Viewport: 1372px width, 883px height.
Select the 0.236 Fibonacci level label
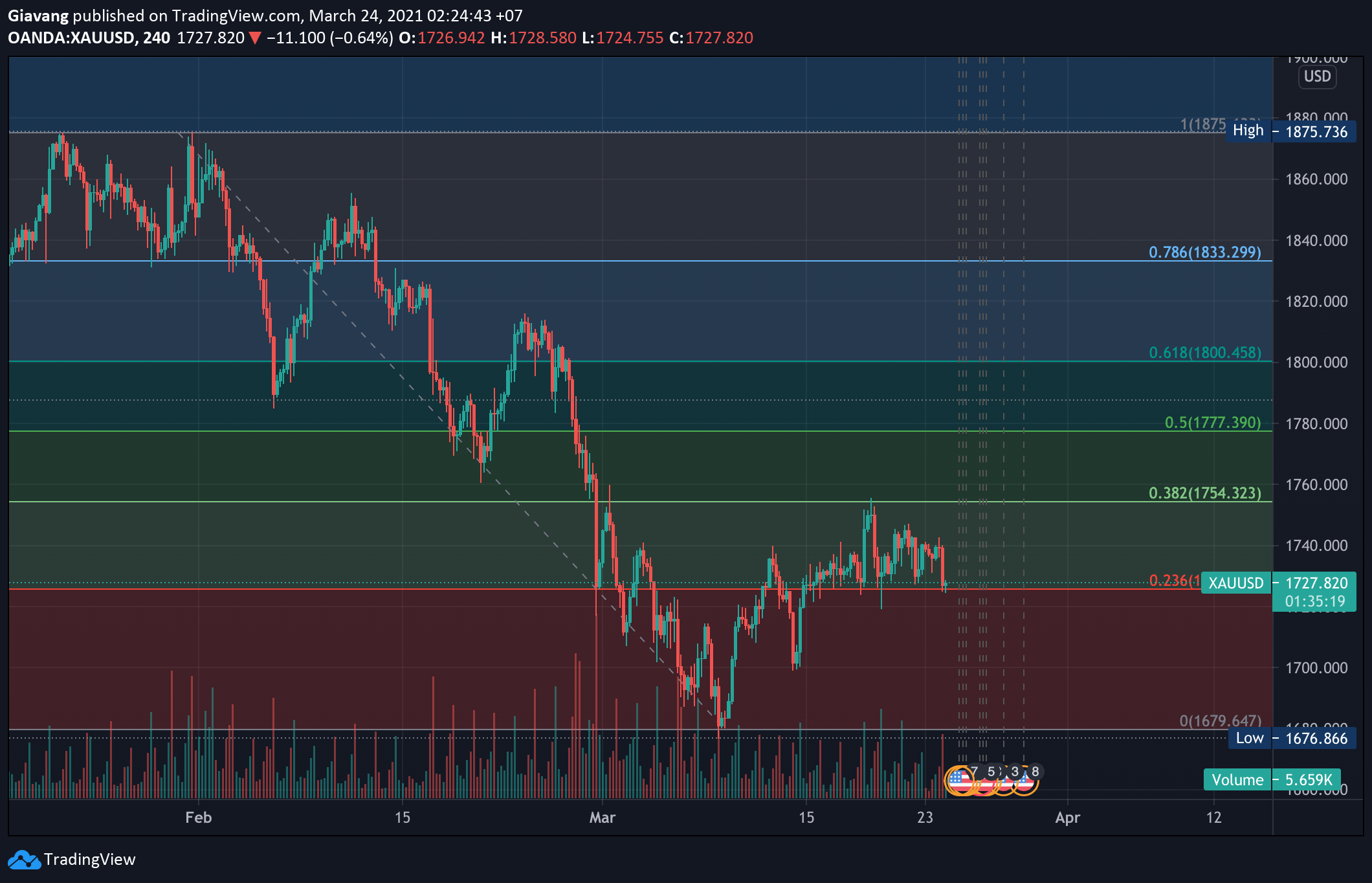[1175, 580]
